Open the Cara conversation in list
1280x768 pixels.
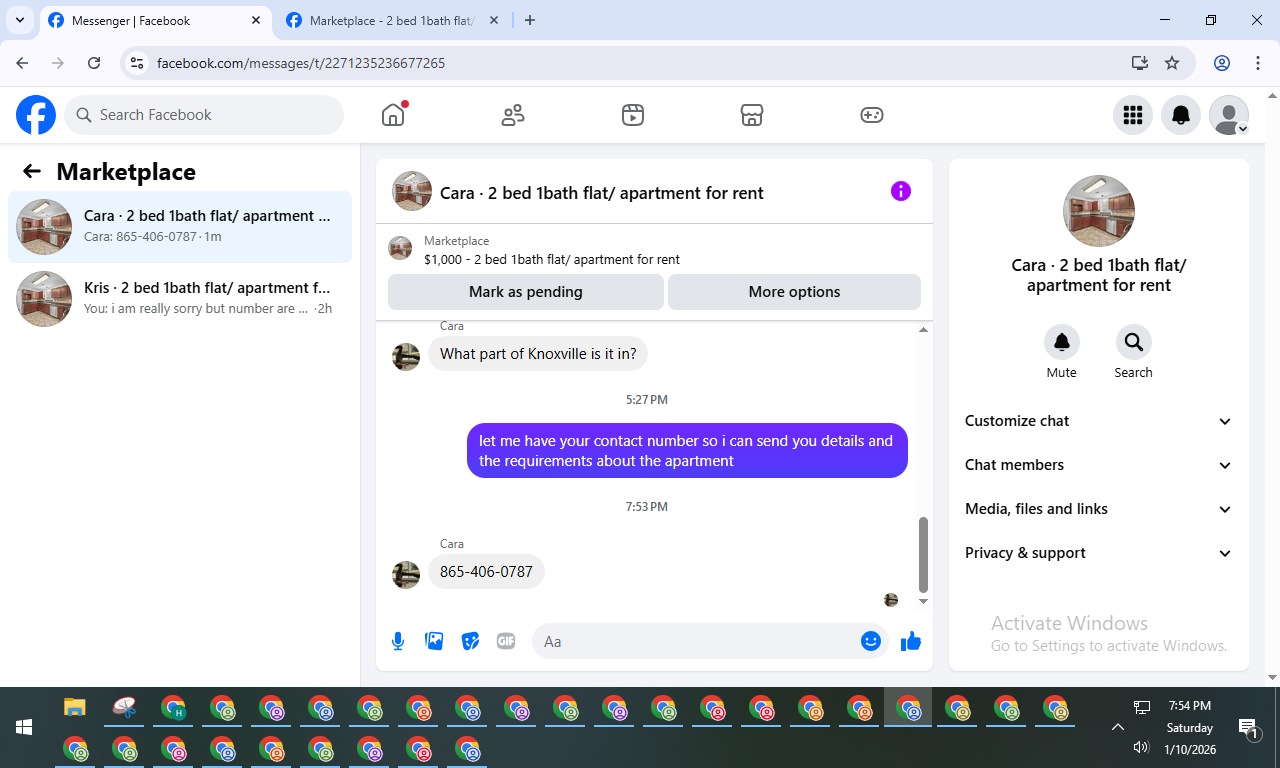pos(180,227)
